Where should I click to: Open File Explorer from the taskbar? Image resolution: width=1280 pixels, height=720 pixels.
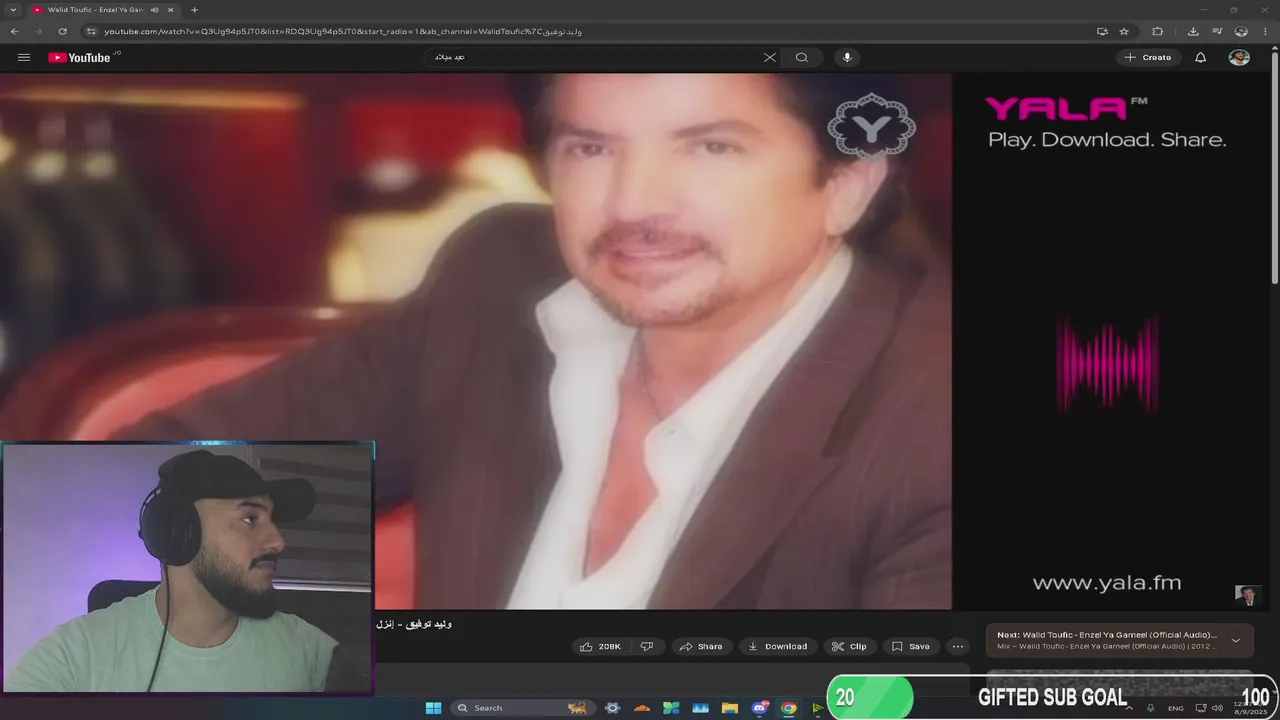[x=730, y=708]
